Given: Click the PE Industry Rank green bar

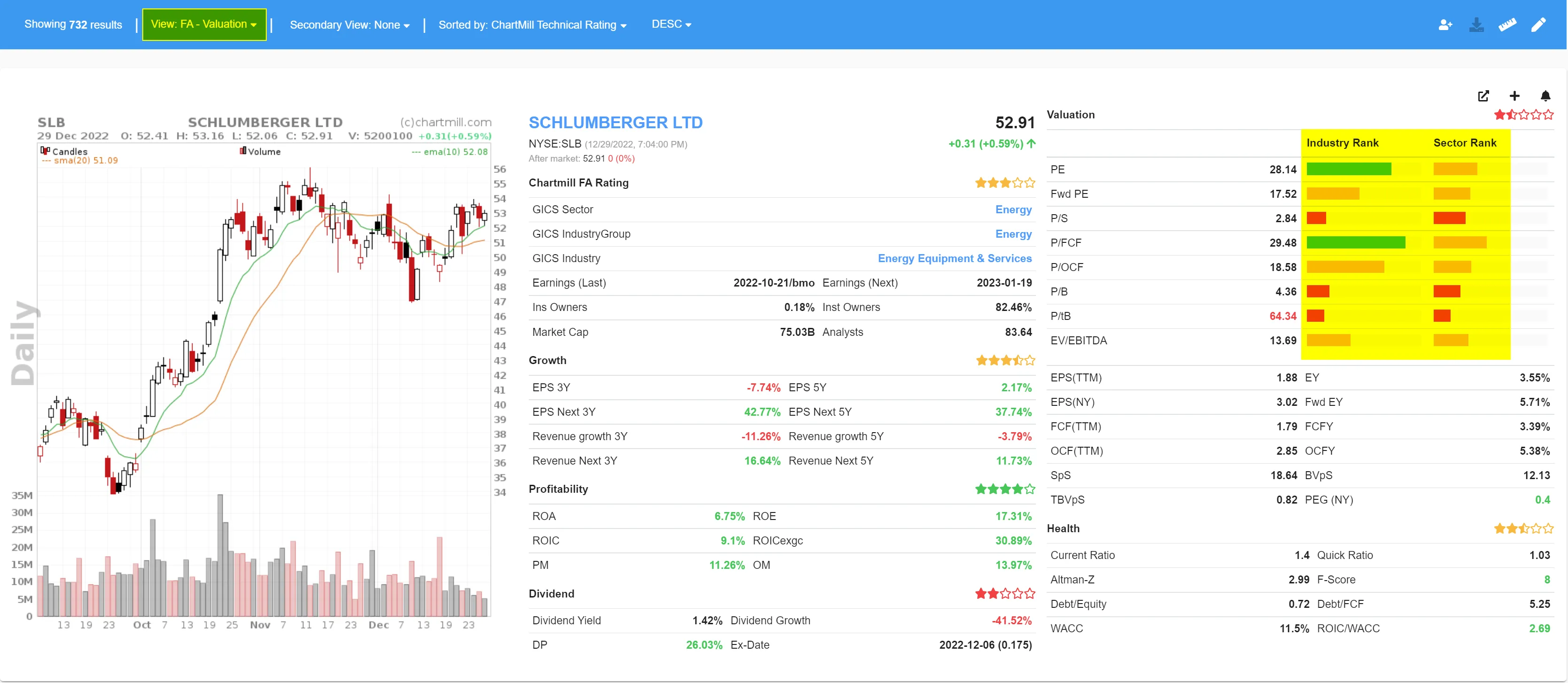Looking at the screenshot, I should (1348, 169).
